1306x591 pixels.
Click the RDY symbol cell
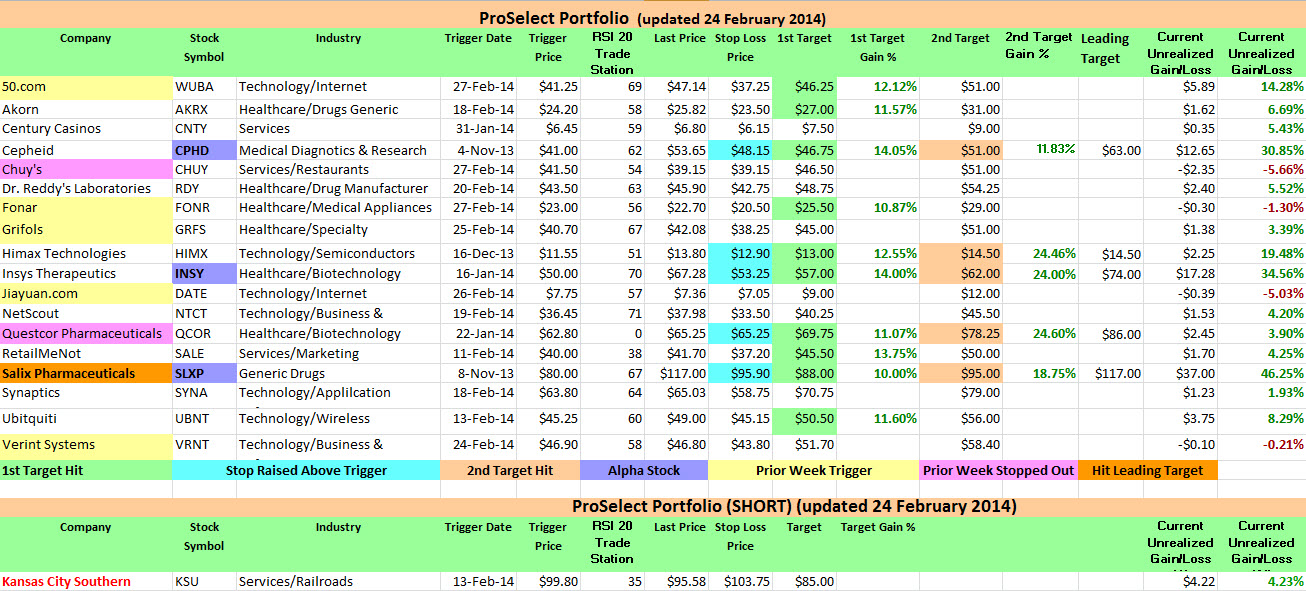point(204,188)
